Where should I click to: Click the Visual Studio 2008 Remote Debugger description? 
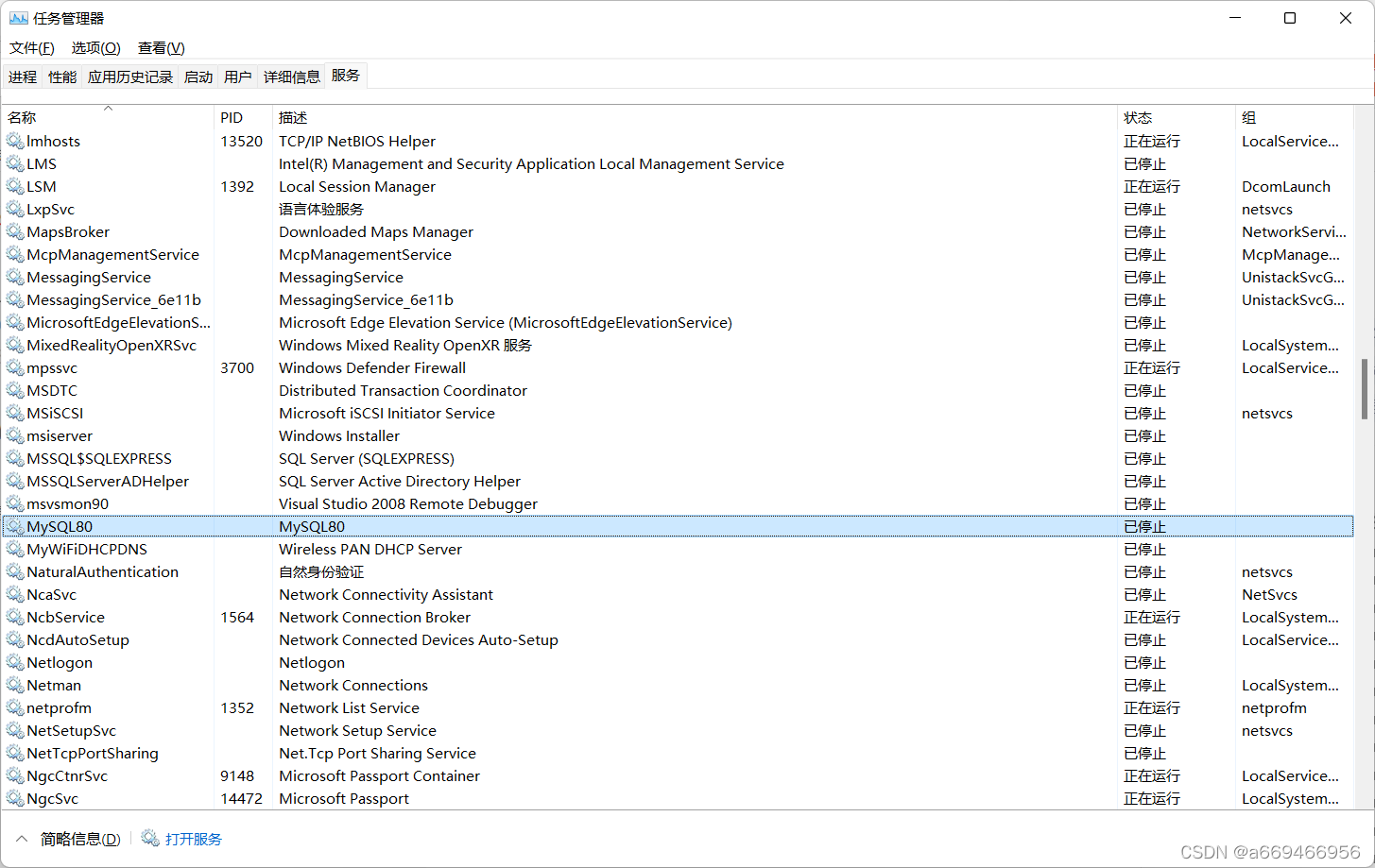tap(408, 504)
